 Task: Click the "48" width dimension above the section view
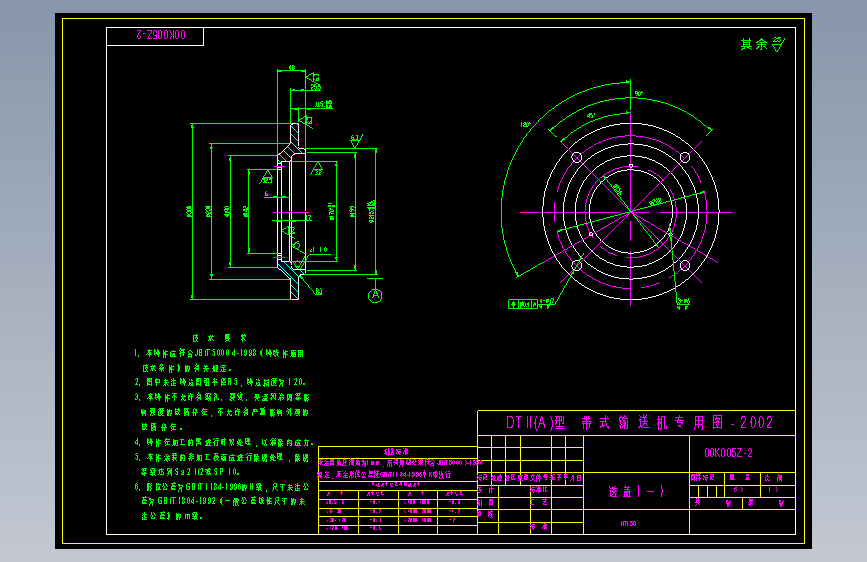292,68
